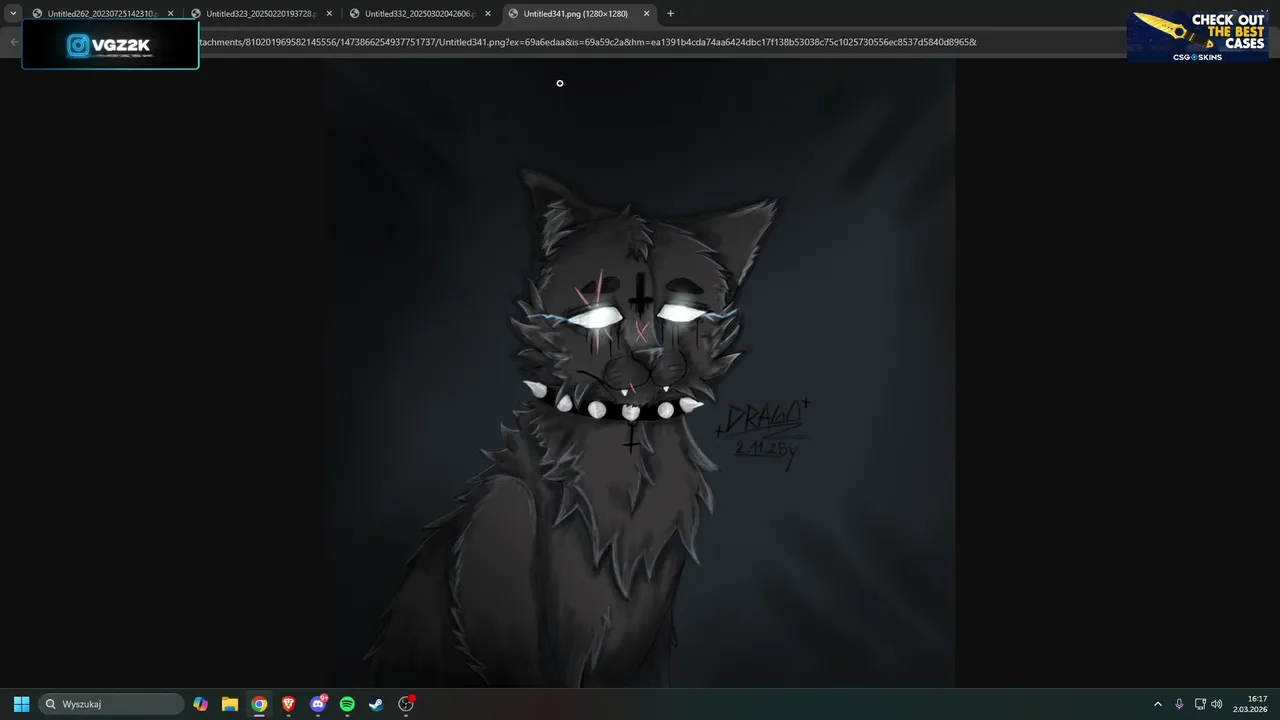Open network status tray icon
Viewport: 1280px width, 720px height.
[1200, 704]
